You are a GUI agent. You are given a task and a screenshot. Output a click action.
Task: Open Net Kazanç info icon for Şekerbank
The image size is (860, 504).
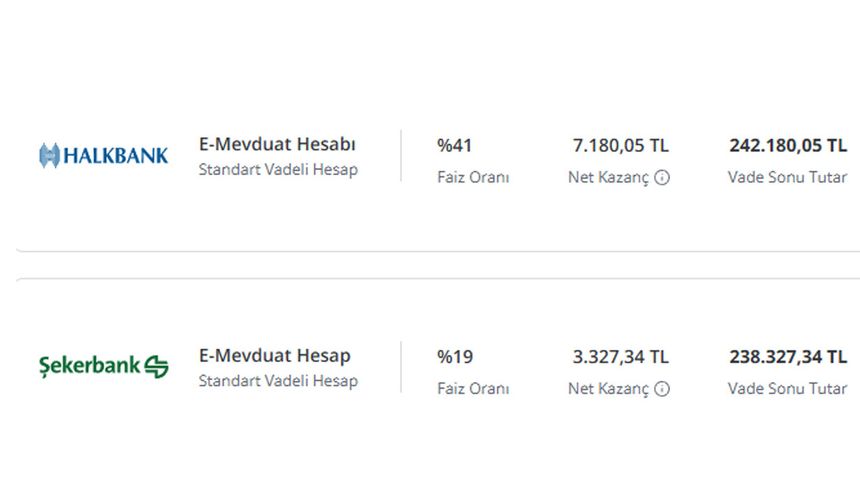(662, 389)
